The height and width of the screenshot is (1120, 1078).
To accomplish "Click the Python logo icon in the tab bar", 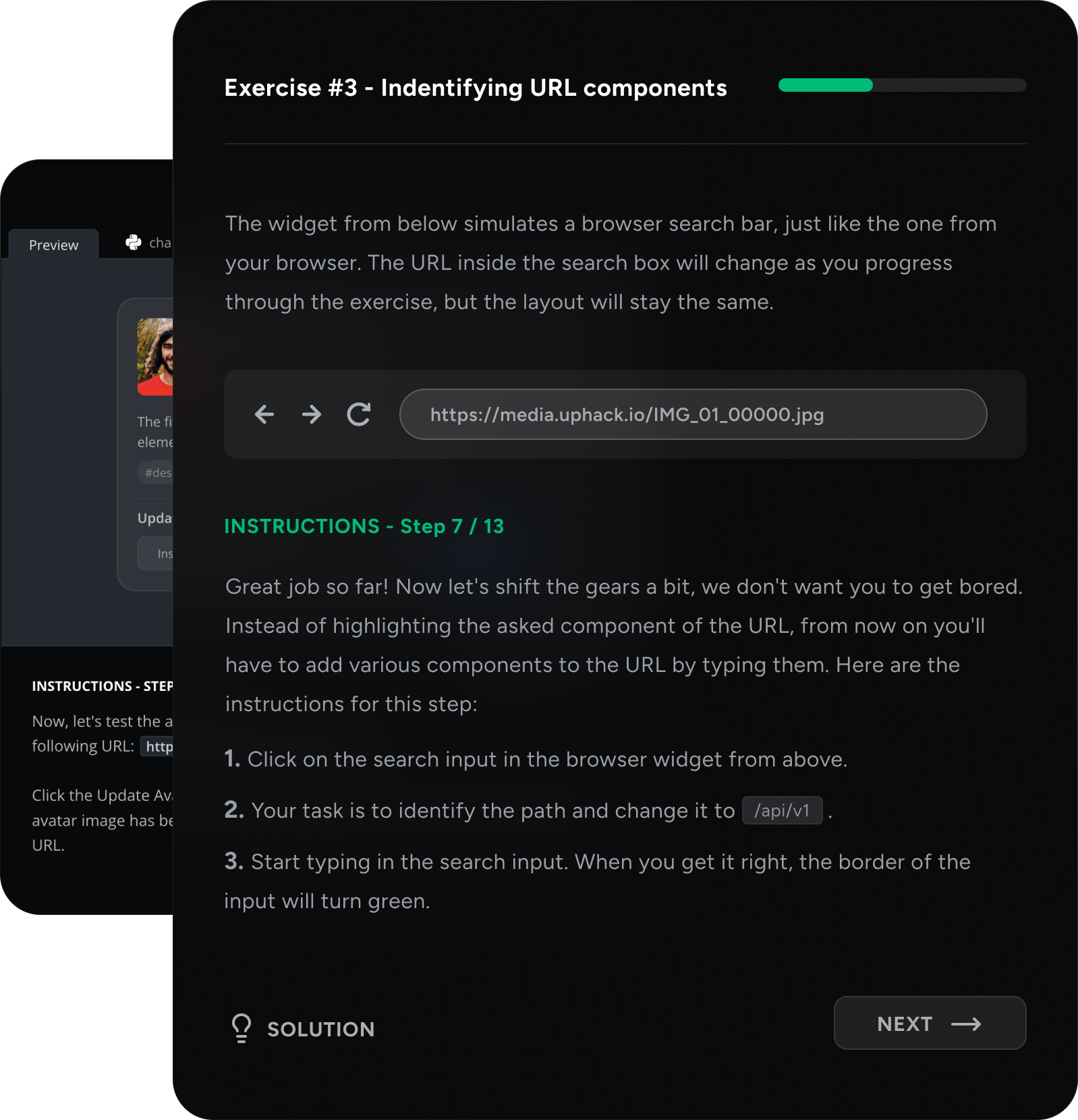I will pyautogui.click(x=134, y=242).
